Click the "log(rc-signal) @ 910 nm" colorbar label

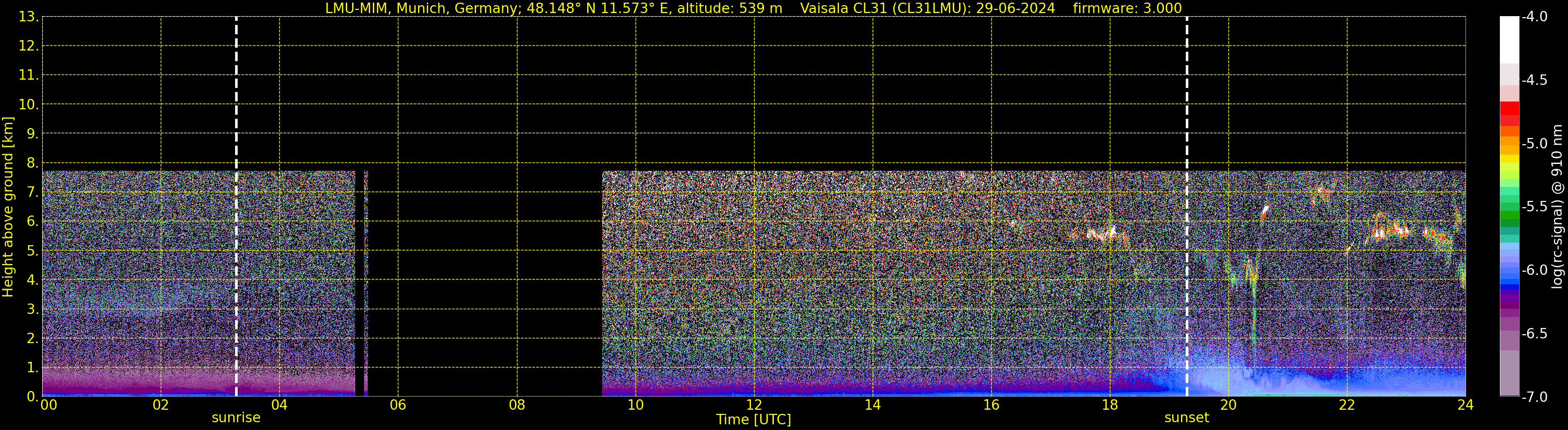point(1557,207)
